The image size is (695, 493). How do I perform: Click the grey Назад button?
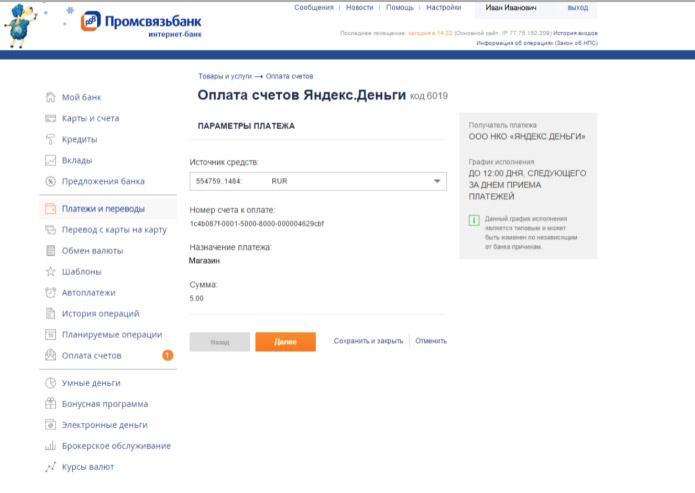pyautogui.click(x=219, y=341)
